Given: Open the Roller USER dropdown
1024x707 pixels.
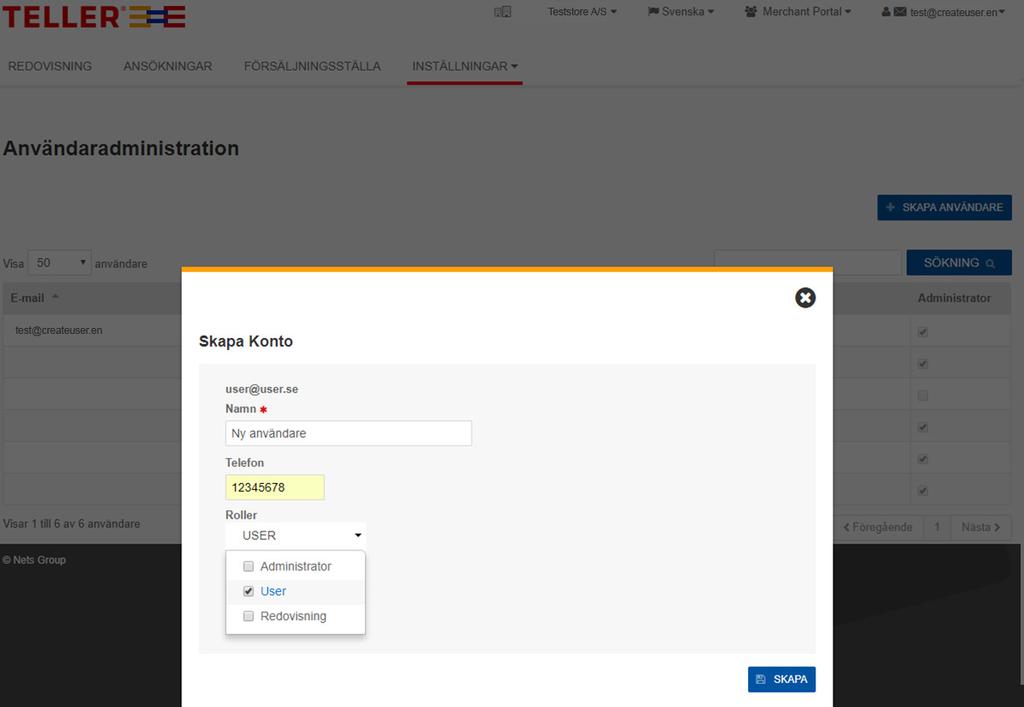Looking at the screenshot, I should (296, 535).
